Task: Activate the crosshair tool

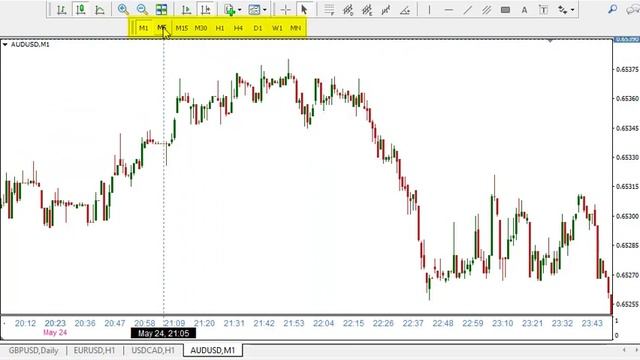Action: point(285,9)
